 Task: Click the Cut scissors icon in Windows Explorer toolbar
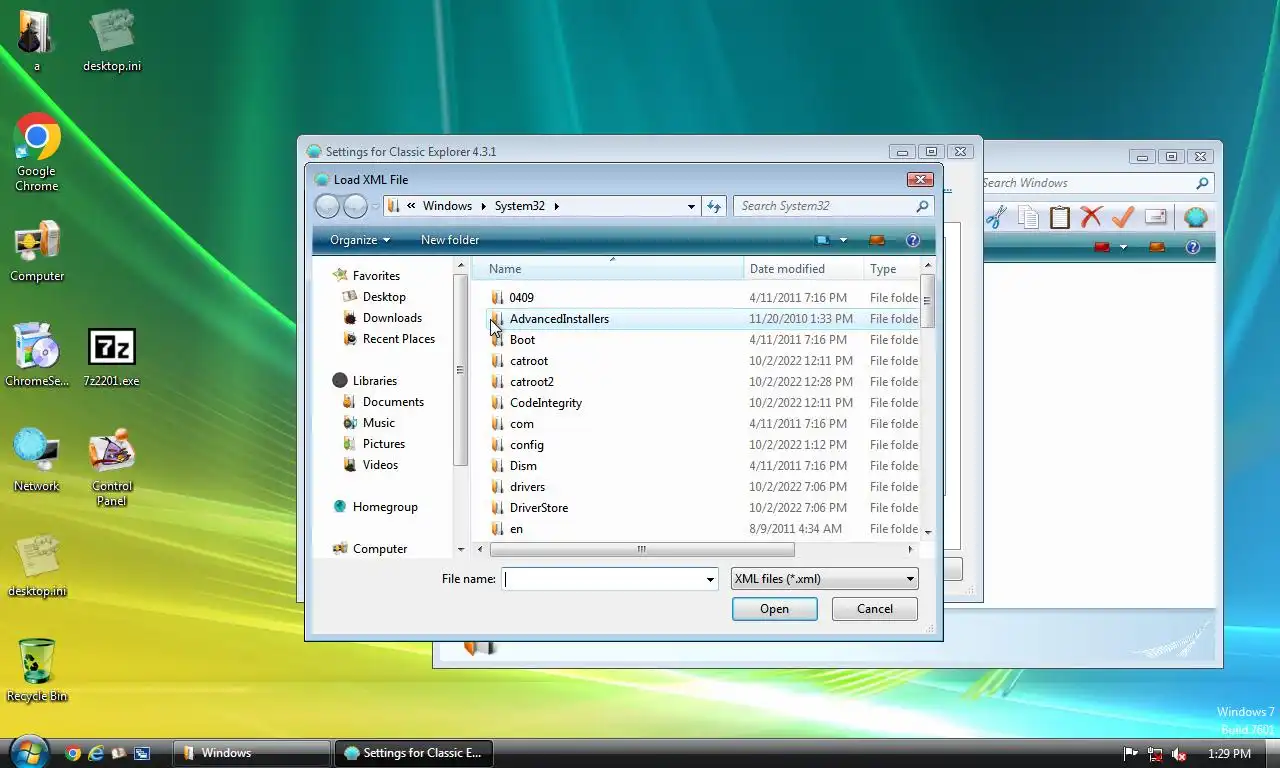(x=995, y=217)
